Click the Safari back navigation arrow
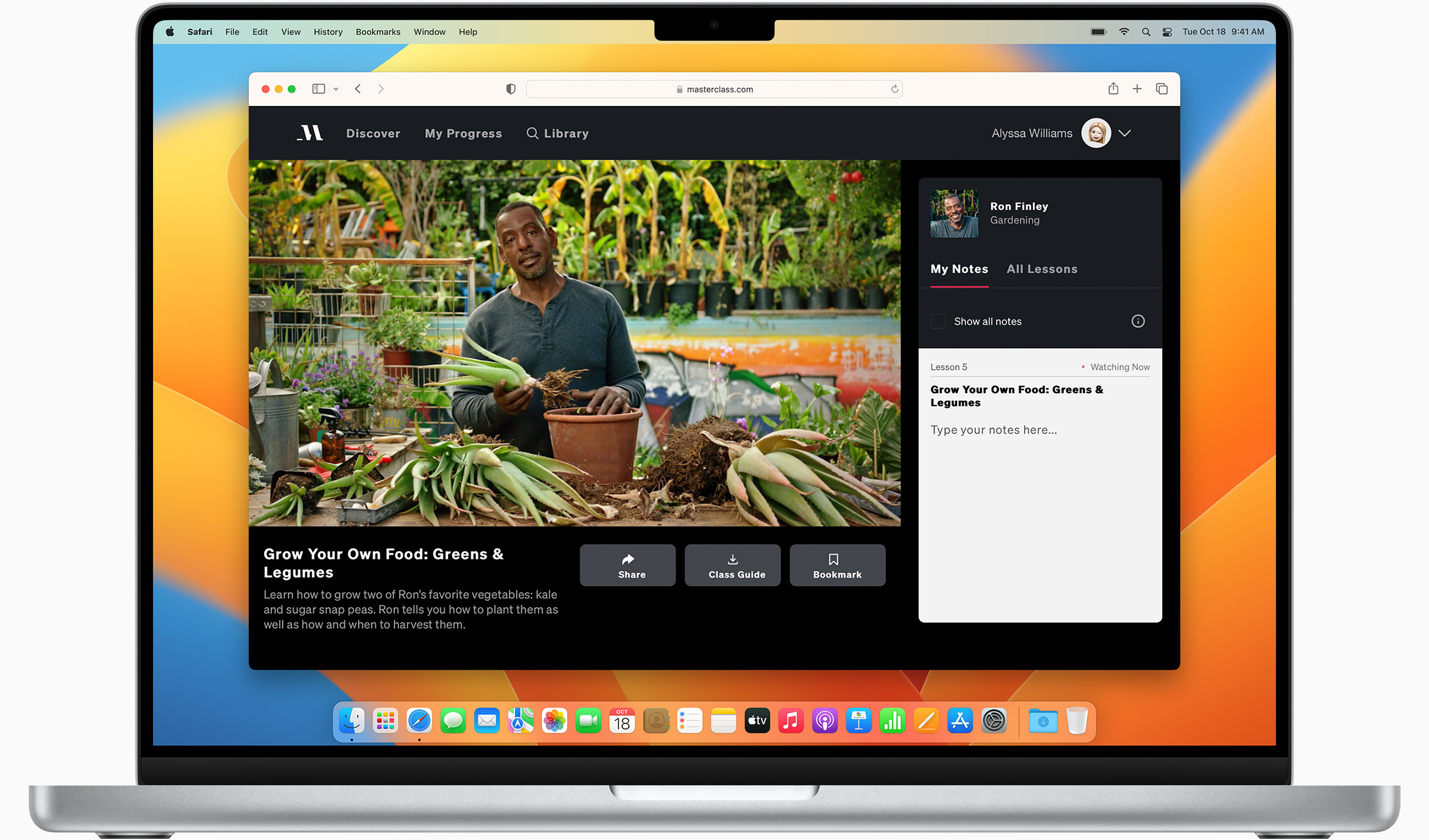Image resolution: width=1429 pixels, height=840 pixels. 357,88
